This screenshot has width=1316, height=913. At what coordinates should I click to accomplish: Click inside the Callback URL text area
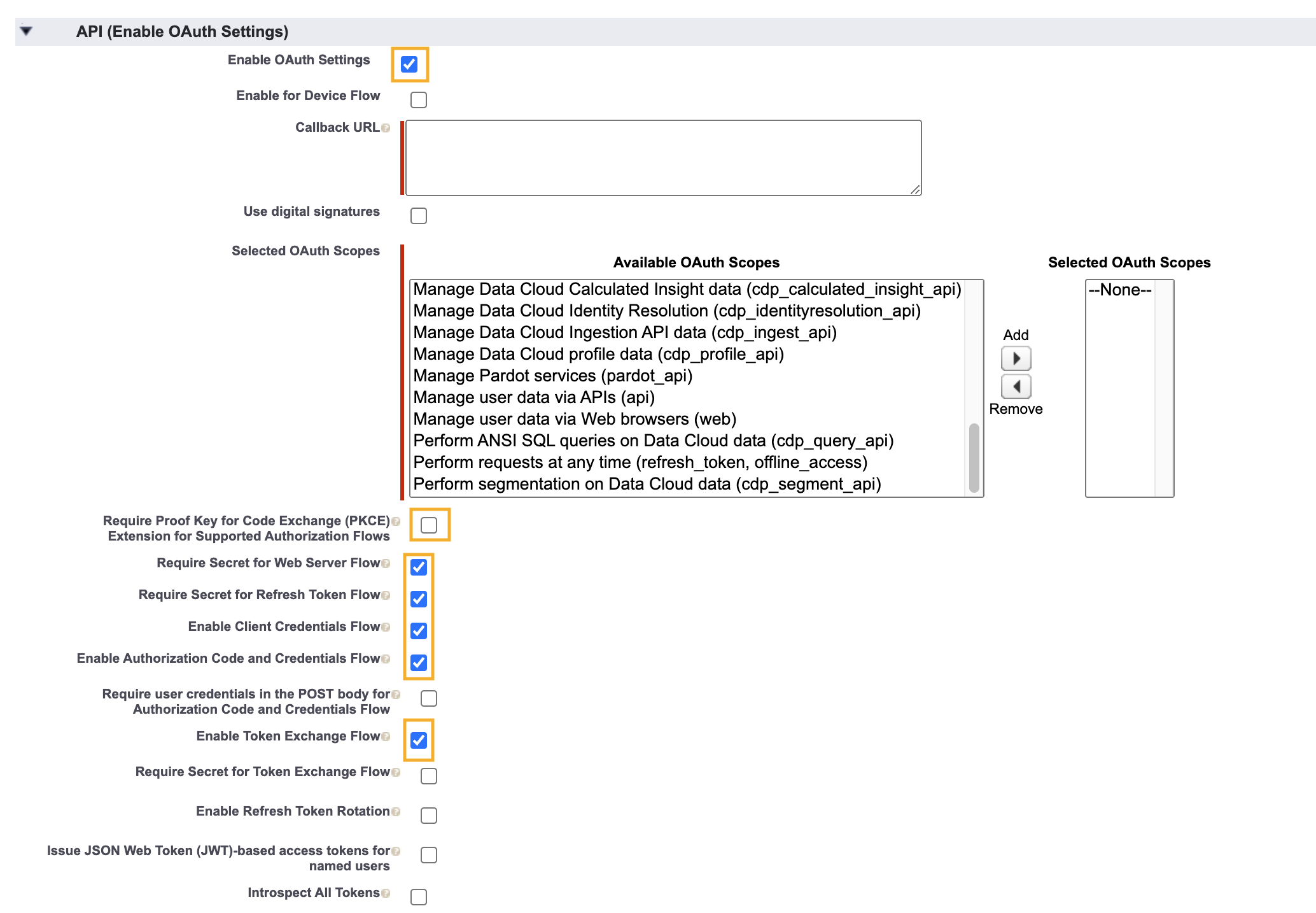(663, 157)
